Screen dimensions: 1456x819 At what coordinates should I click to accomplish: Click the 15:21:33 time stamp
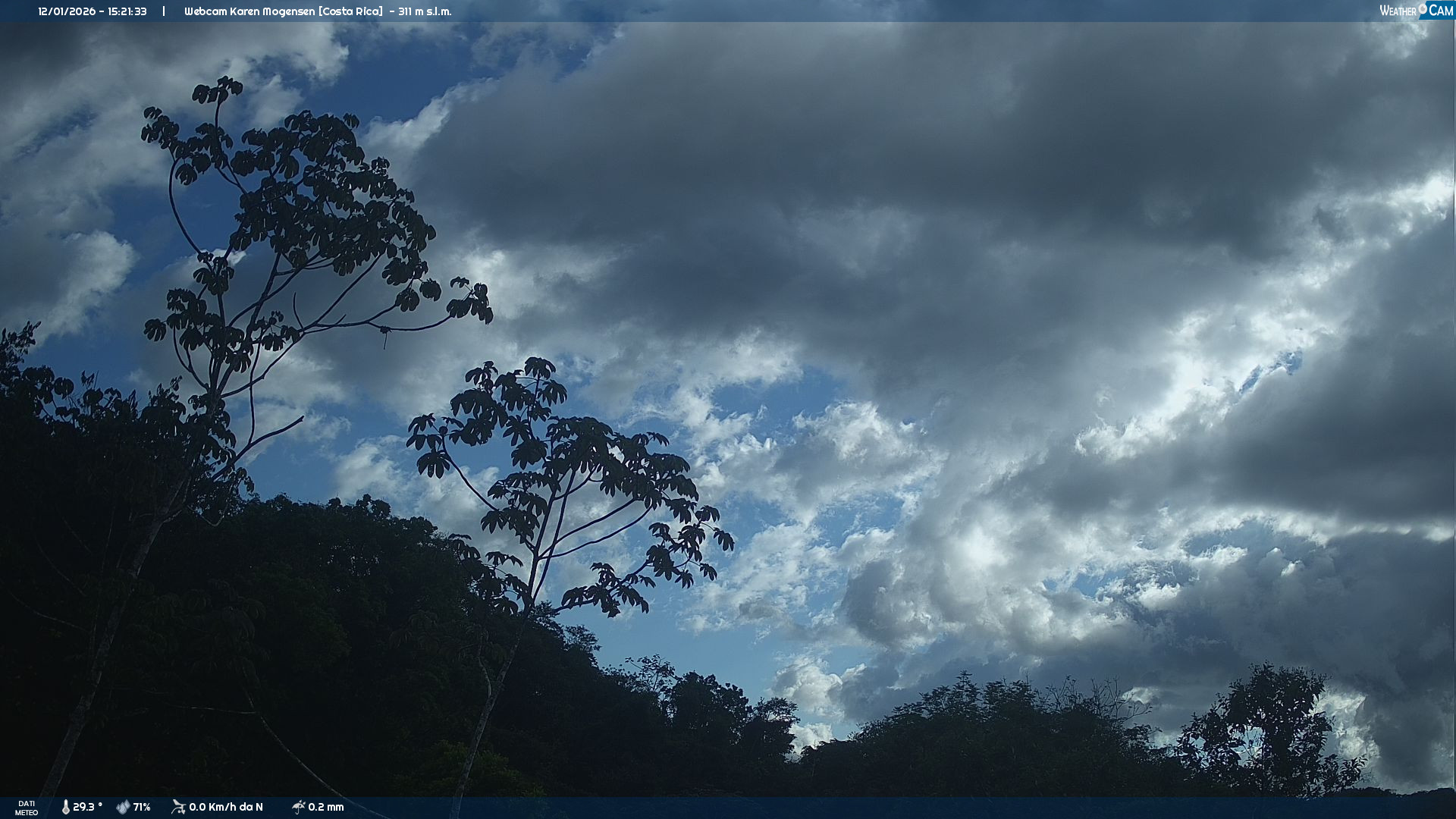(x=127, y=11)
